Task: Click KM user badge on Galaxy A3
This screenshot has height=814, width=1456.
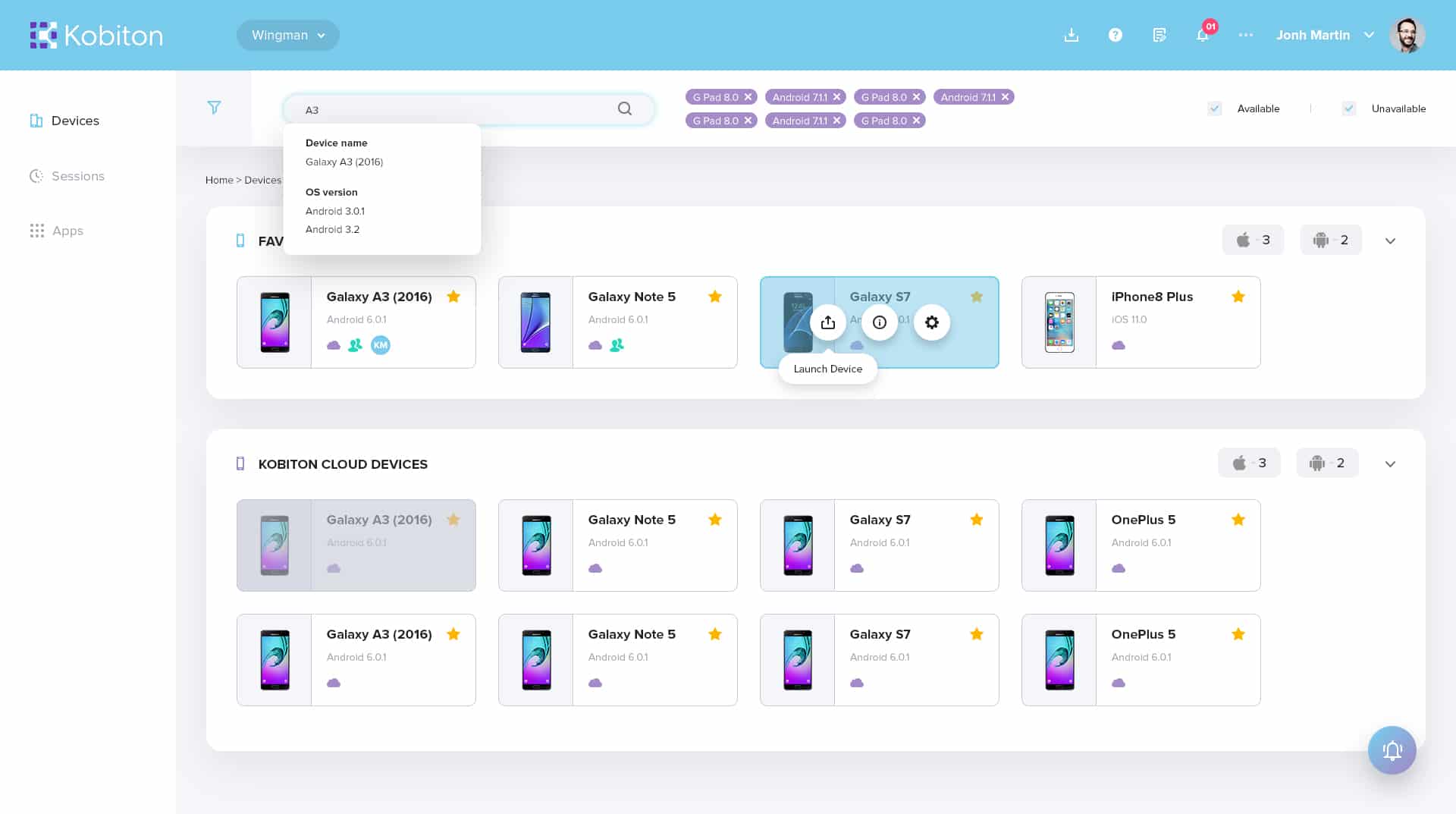Action: pos(381,345)
